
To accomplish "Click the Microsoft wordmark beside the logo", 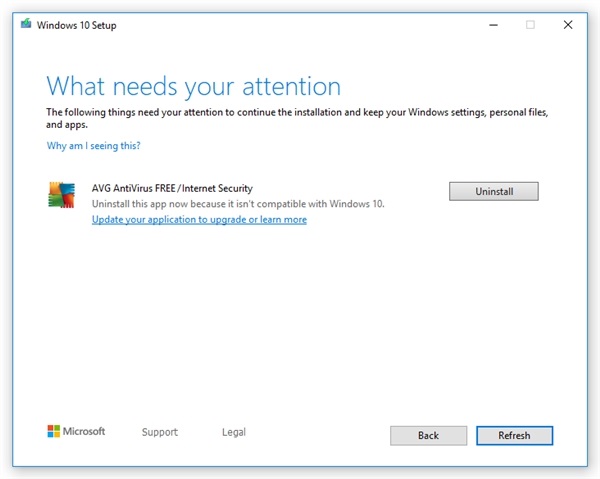I will pyautogui.click(x=86, y=432).
